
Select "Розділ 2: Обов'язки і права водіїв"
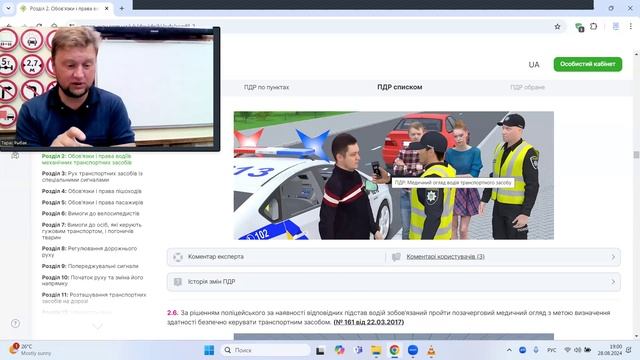[x=87, y=159]
